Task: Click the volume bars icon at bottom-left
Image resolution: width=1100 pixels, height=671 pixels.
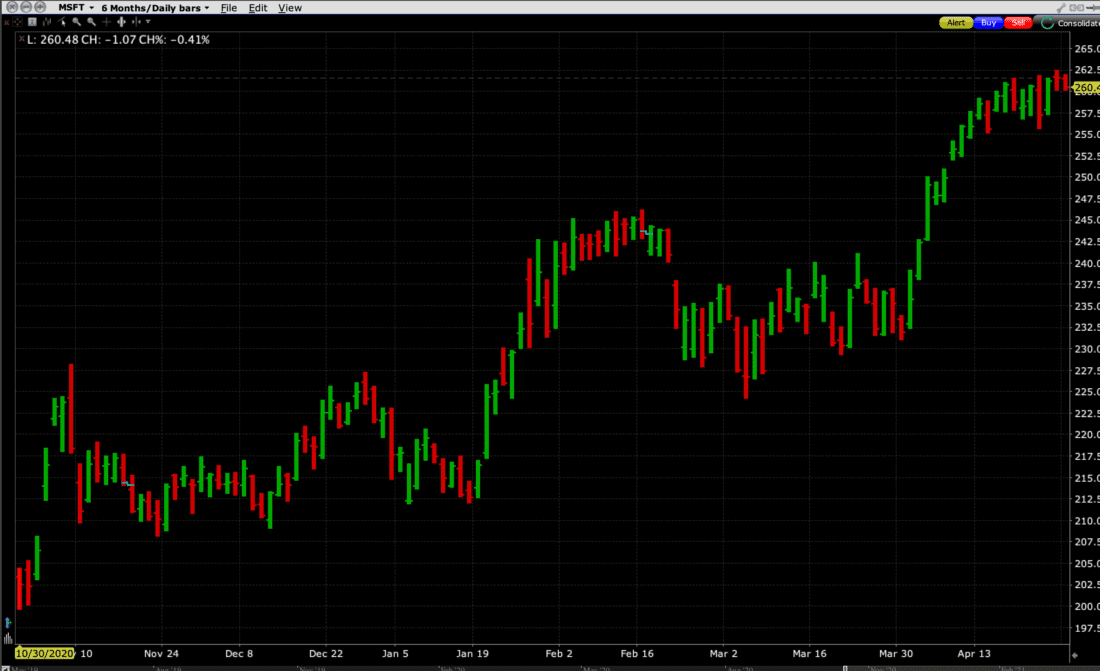Action: tap(8, 637)
